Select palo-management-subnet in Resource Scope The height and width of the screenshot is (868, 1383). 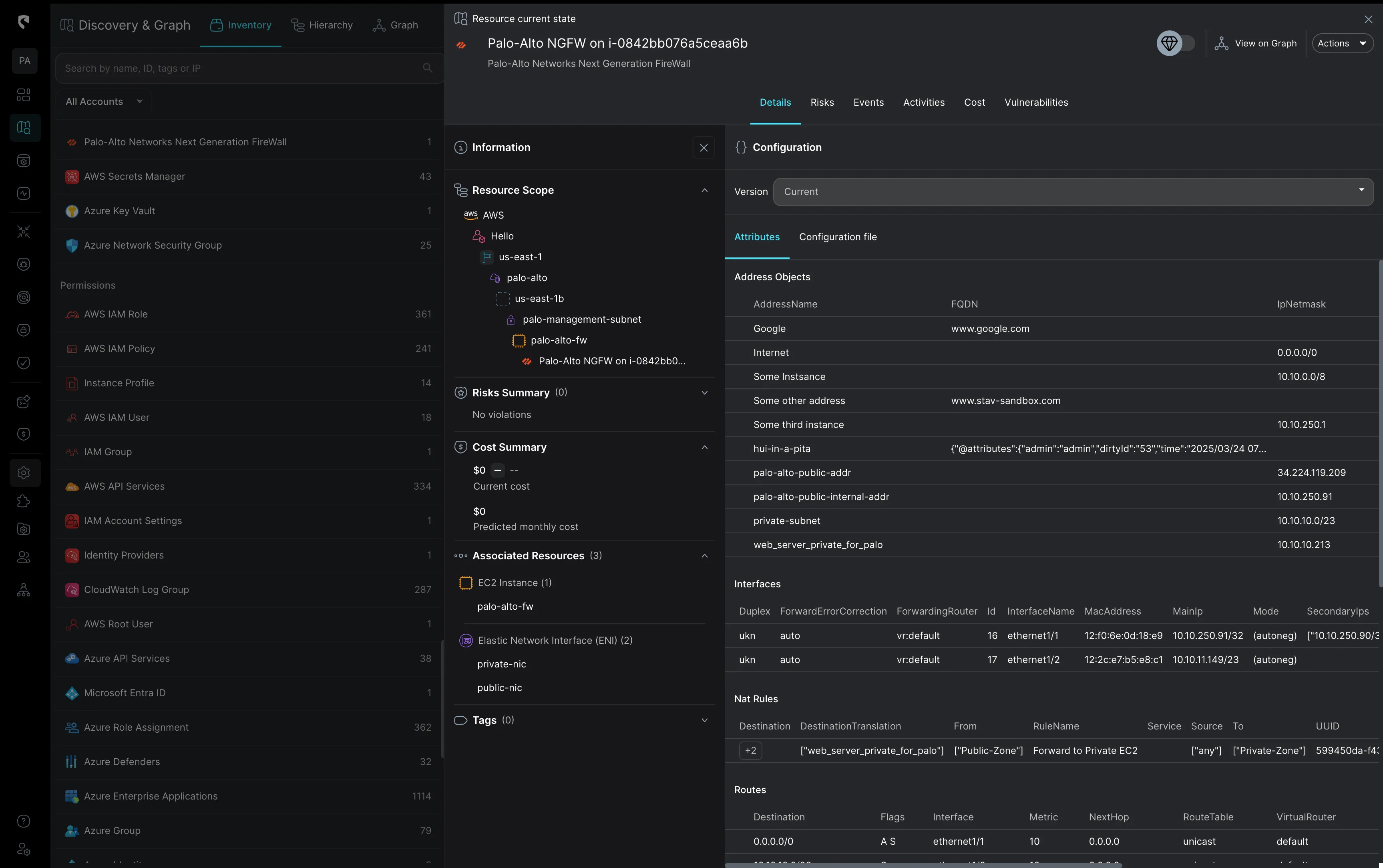(581, 319)
